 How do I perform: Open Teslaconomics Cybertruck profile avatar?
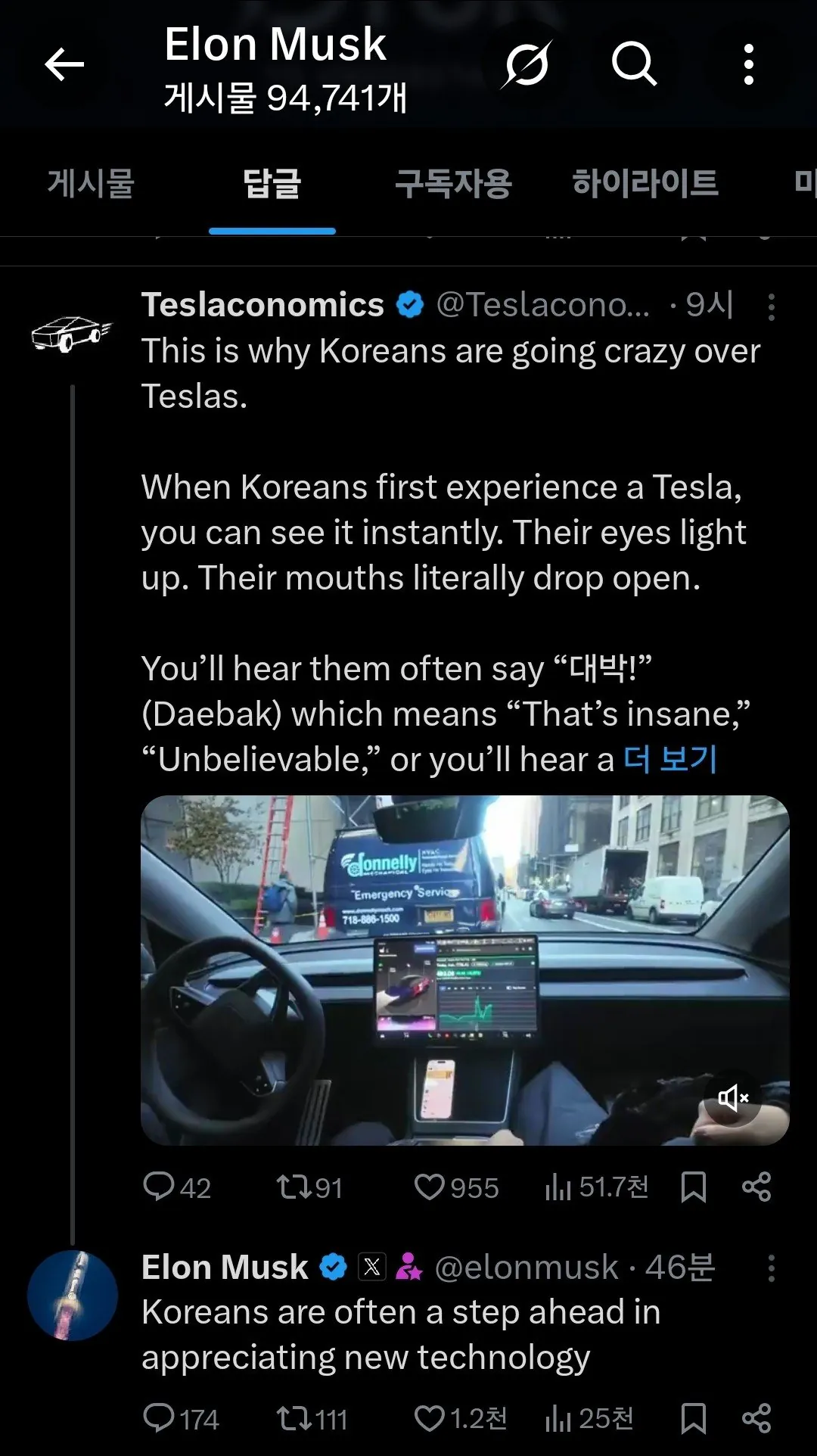coord(71,334)
